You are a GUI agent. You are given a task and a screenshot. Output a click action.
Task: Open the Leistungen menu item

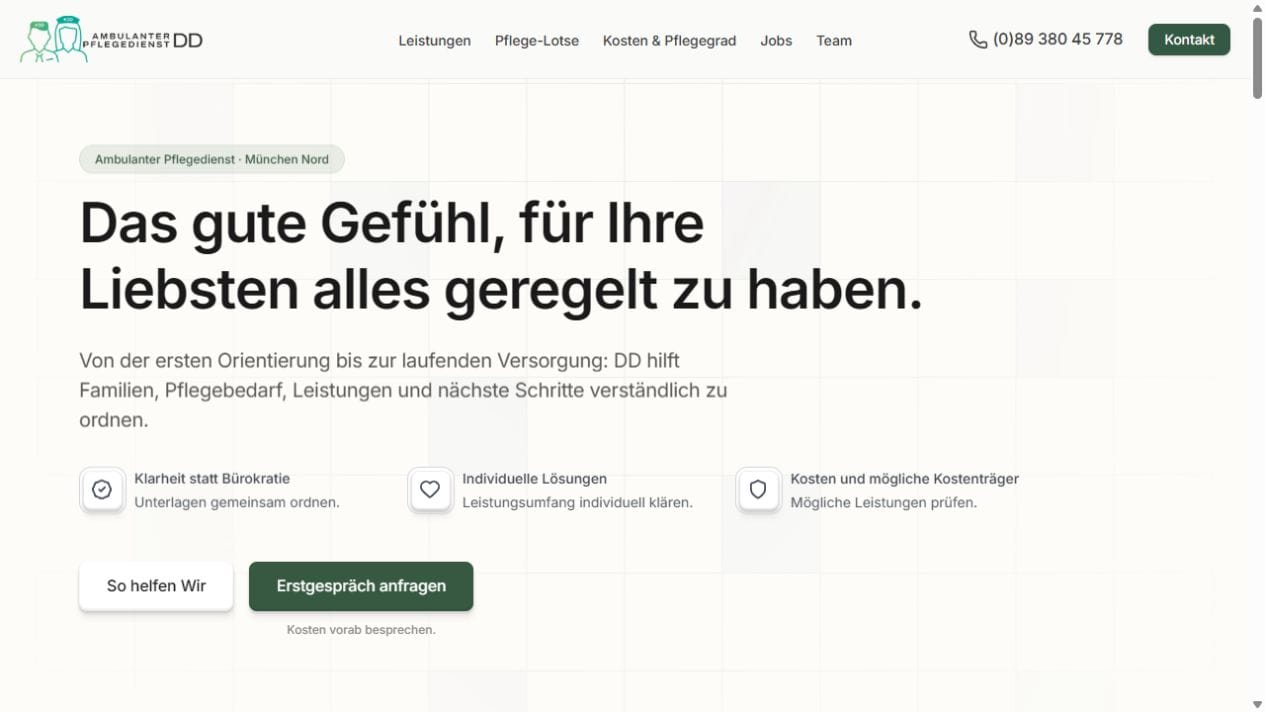[x=434, y=41]
